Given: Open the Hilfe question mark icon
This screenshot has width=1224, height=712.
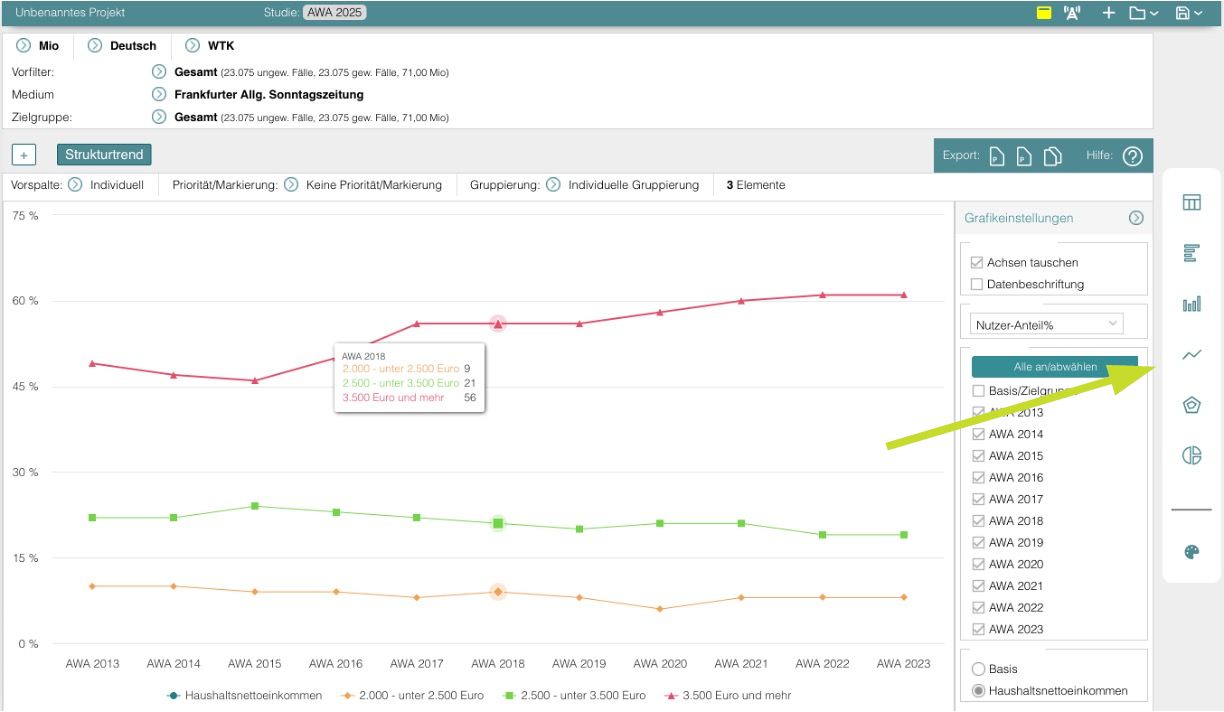Looking at the screenshot, I should (1132, 156).
